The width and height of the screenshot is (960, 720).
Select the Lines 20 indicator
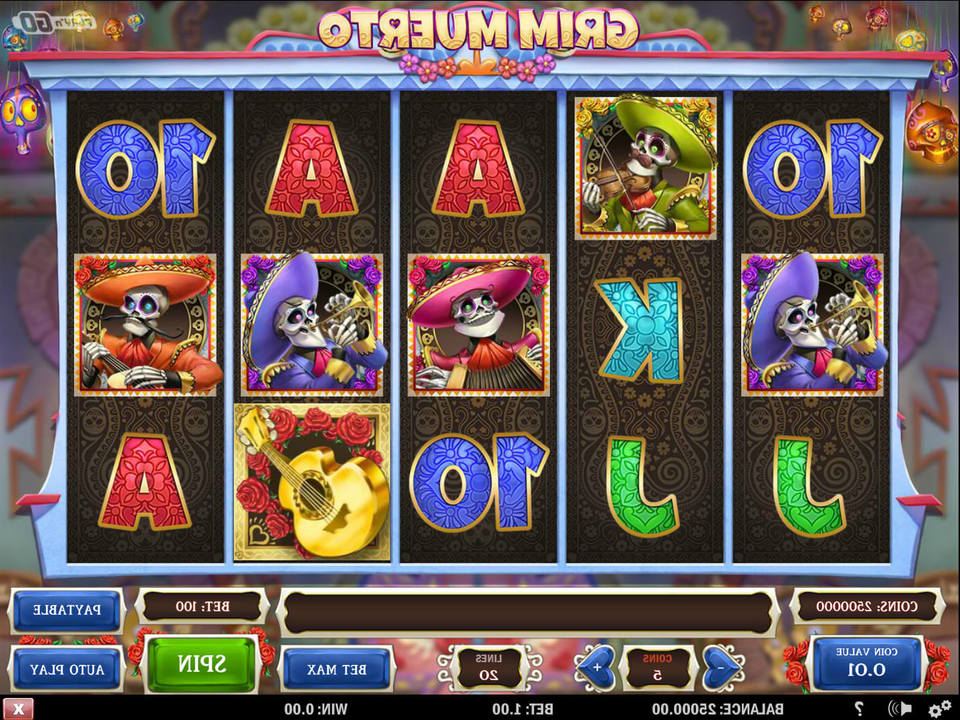coord(489,667)
